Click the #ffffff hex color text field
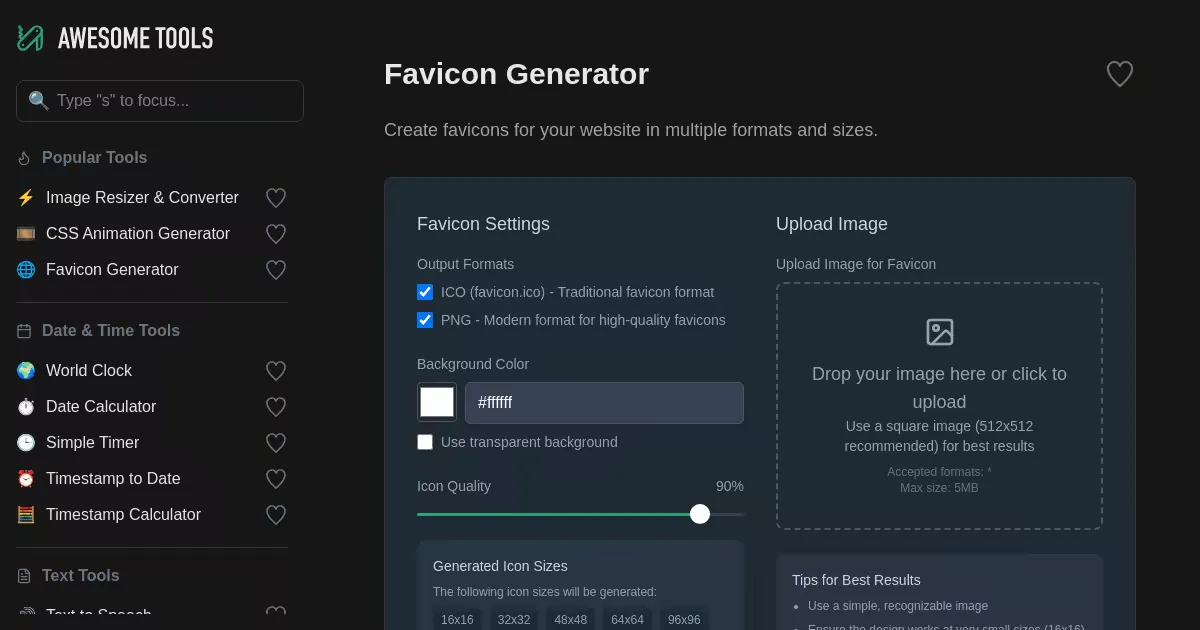This screenshot has height=630, width=1200. tap(604, 403)
